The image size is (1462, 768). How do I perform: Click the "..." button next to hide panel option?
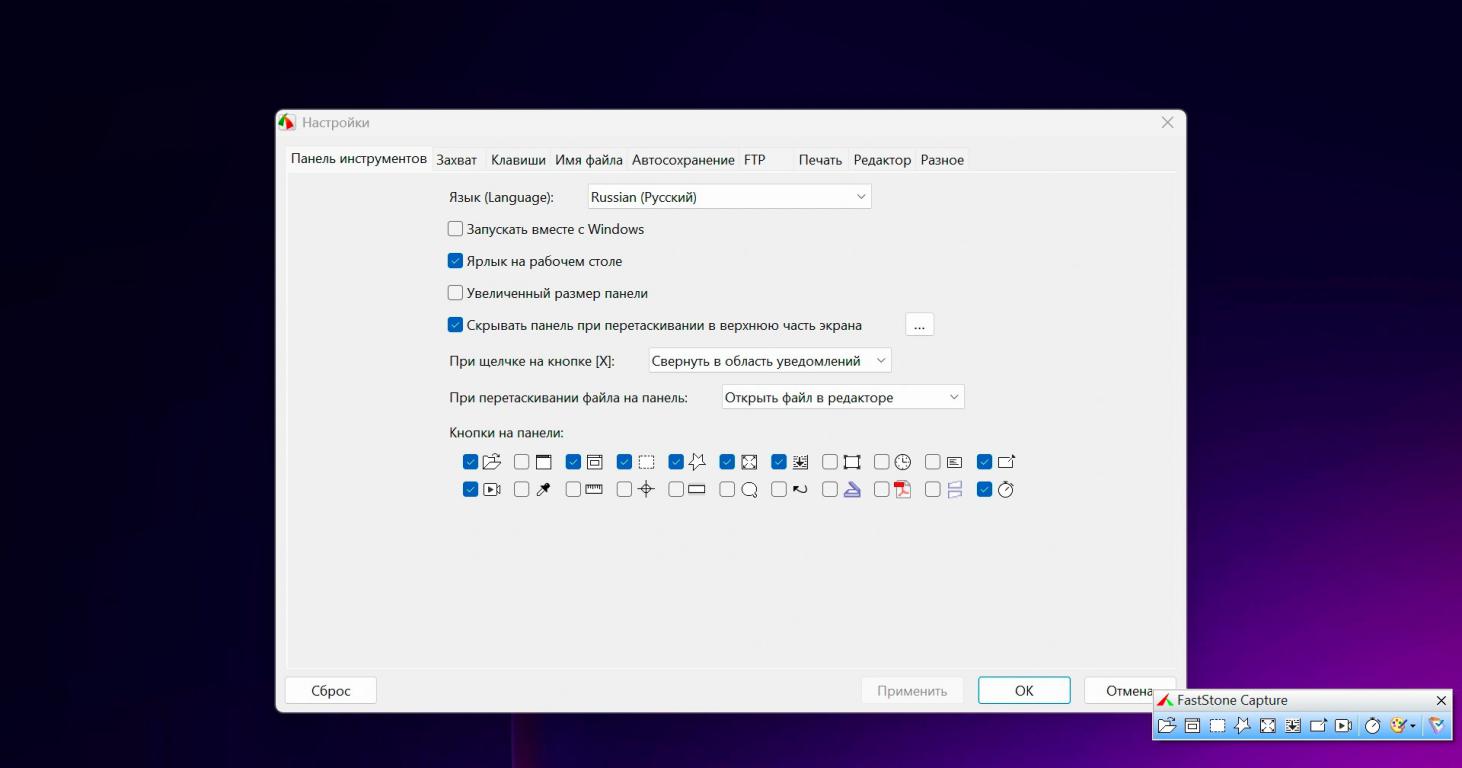tap(919, 325)
